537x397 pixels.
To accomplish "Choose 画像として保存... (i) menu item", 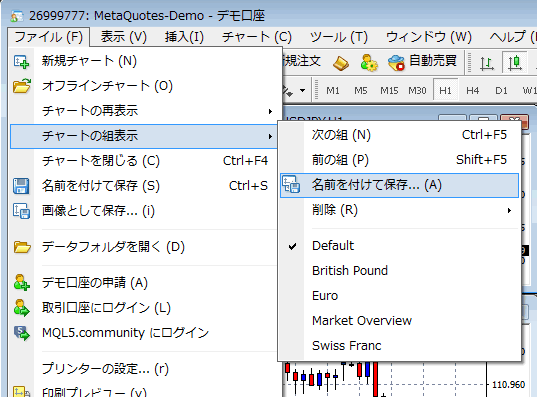I will (x=143, y=211).
